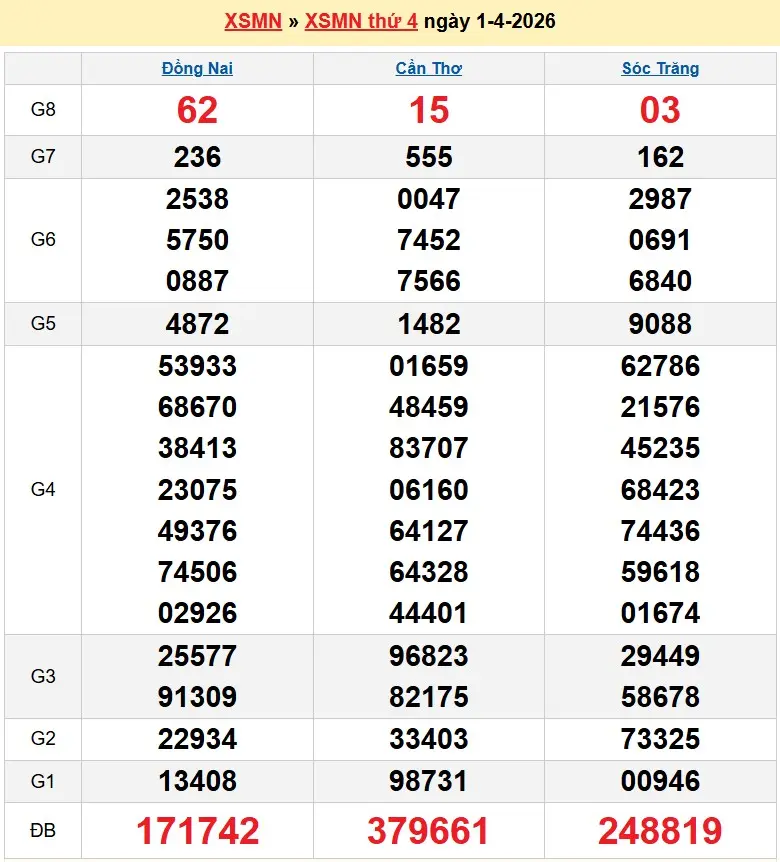Select the ĐB row label
The image size is (780, 862).
pyautogui.click(x=43, y=830)
